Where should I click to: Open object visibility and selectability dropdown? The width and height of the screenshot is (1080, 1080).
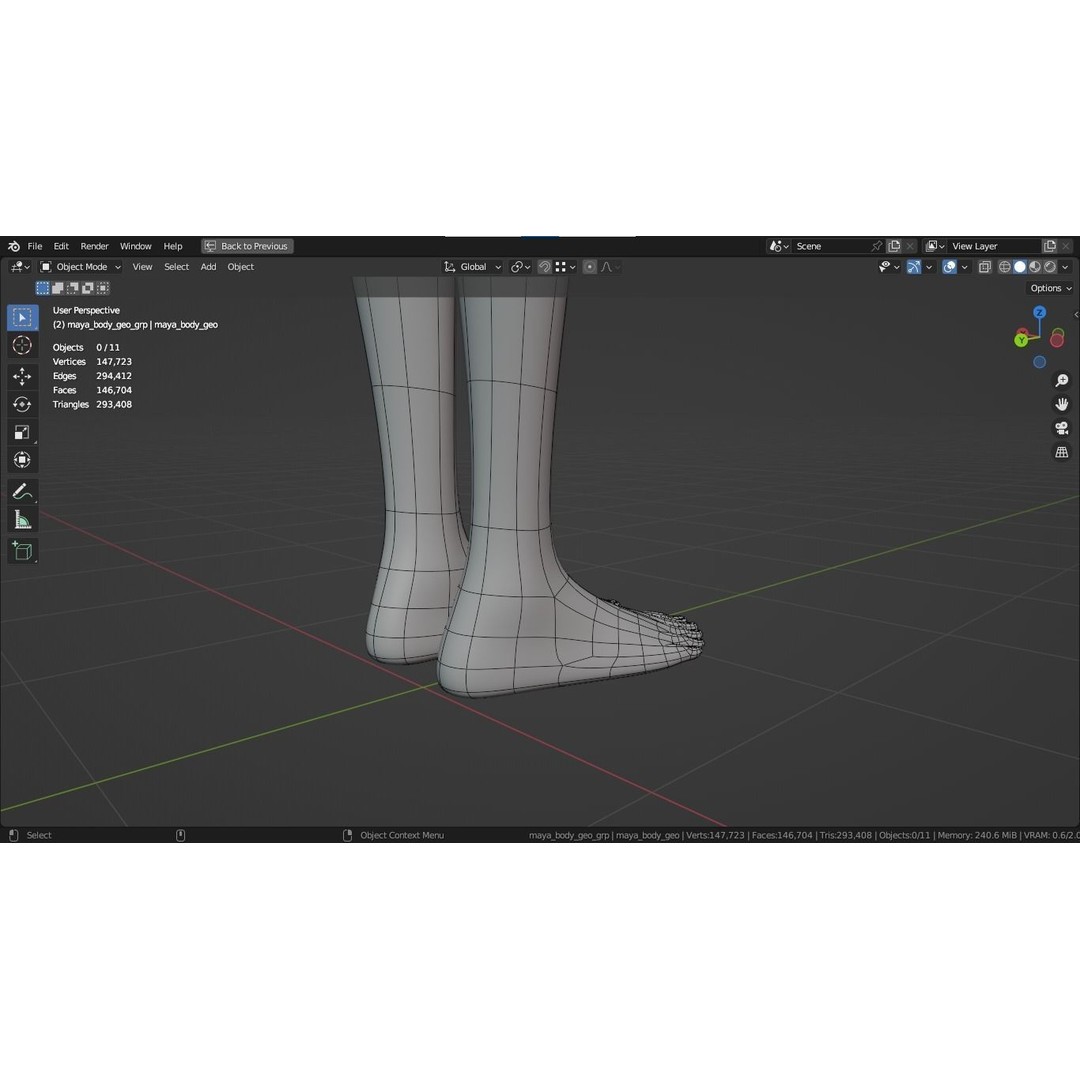click(889, 267)
